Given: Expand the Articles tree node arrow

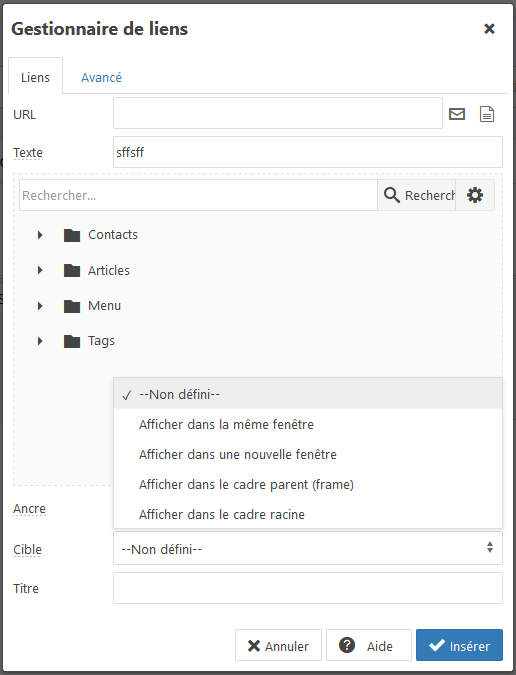Looking at the screenshot, I should click(x=40, y=270).
